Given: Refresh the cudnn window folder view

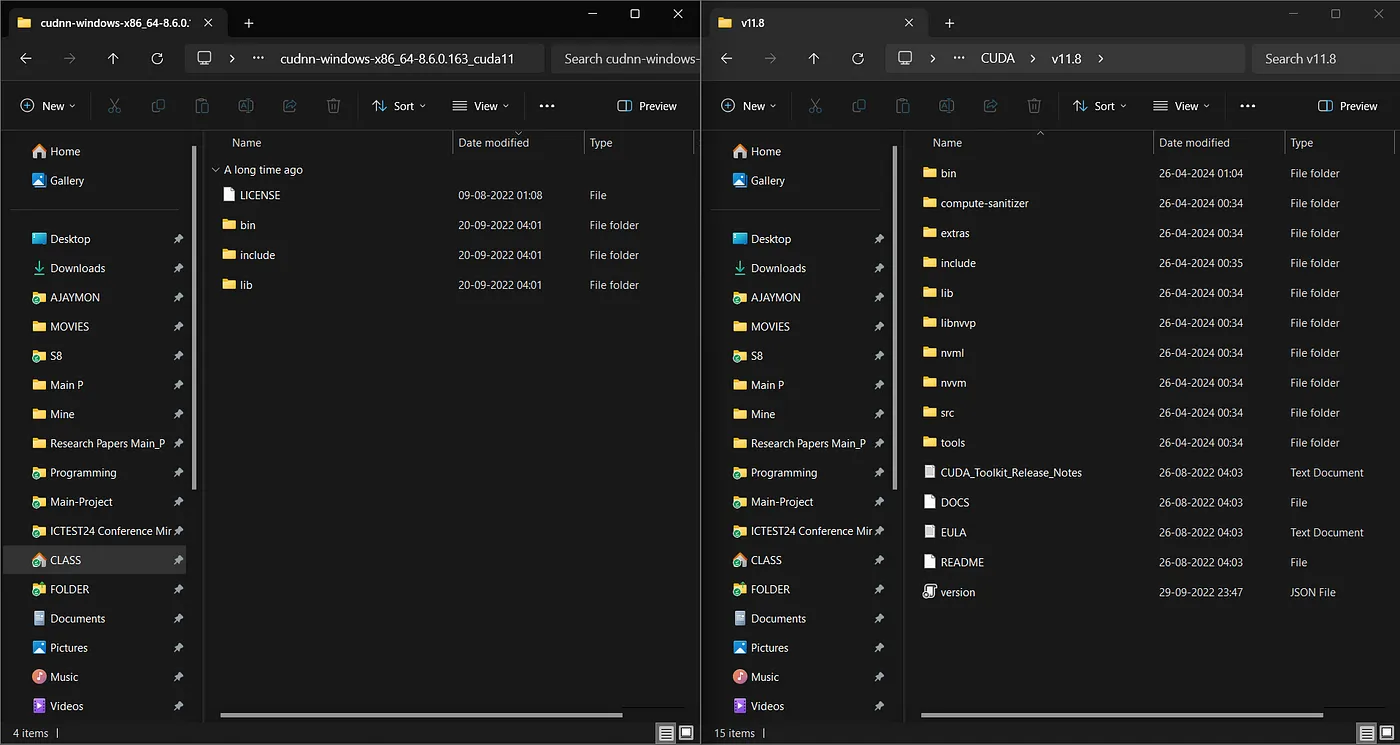Looking at the screenshot, I should click(x=157, y=59).
